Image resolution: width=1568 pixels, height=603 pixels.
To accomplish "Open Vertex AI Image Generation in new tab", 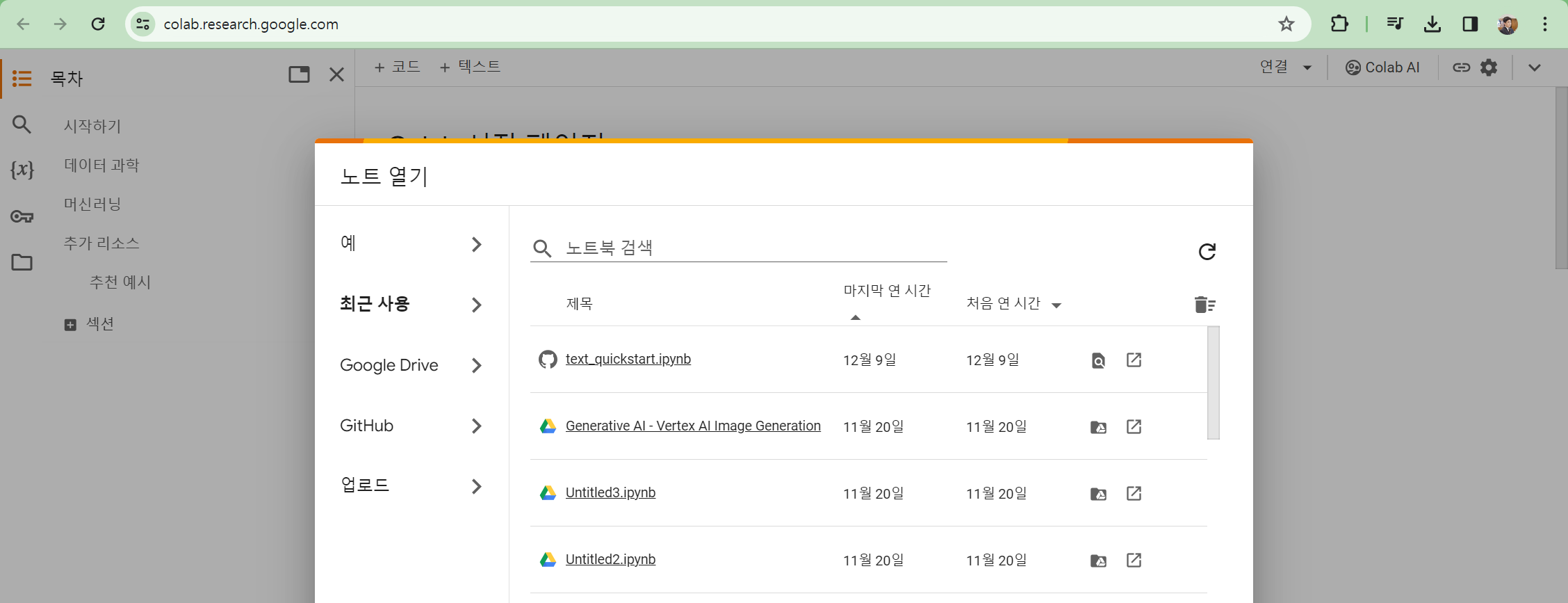I will [1134, 426].
